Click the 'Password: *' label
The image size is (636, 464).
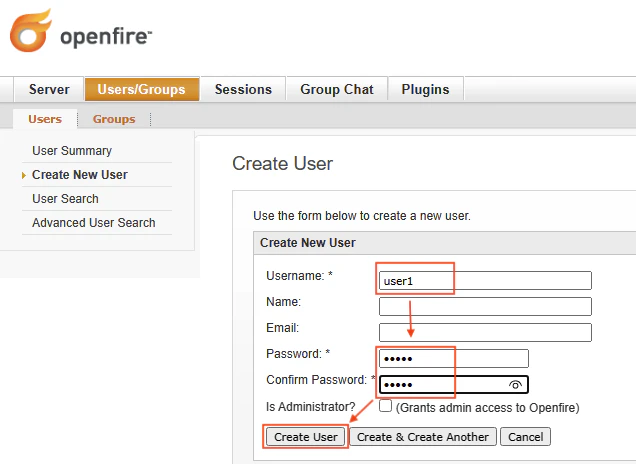[x=298, y=354]
